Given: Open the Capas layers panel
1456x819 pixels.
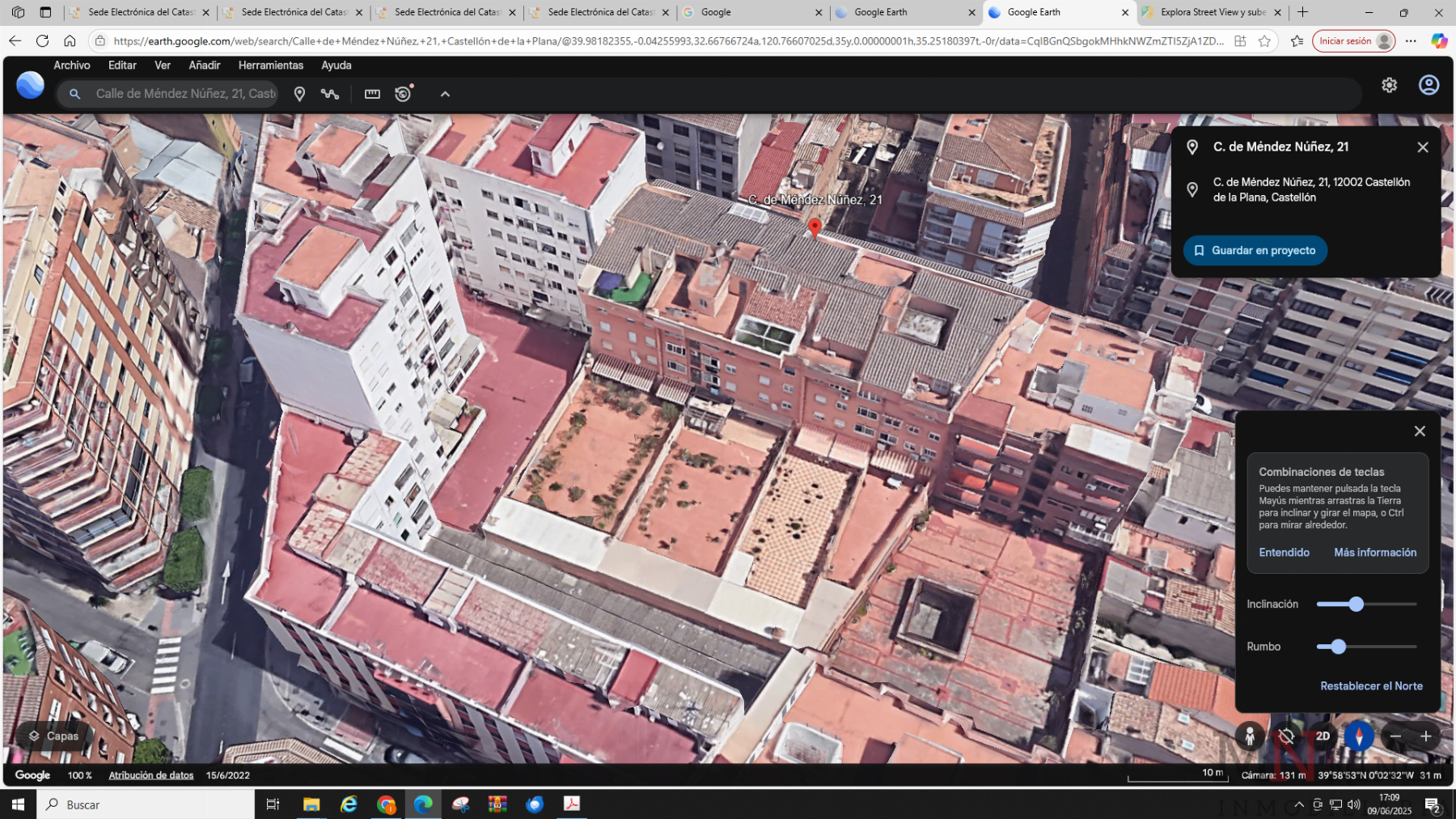Looking at the screenshot, I should 53,736.
